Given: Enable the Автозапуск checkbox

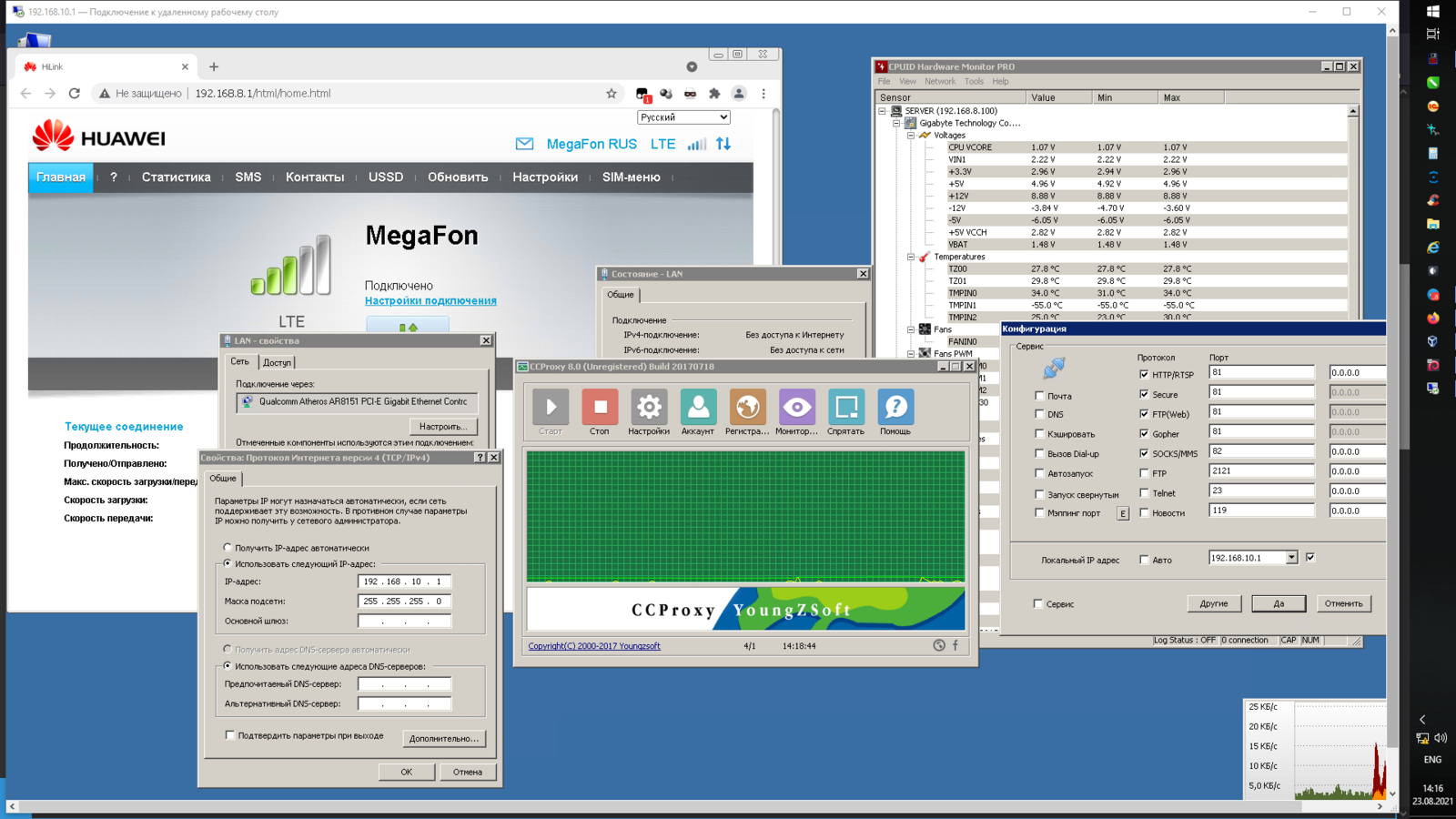Looking at the screenshot, I should click(x=1039, y=473).
